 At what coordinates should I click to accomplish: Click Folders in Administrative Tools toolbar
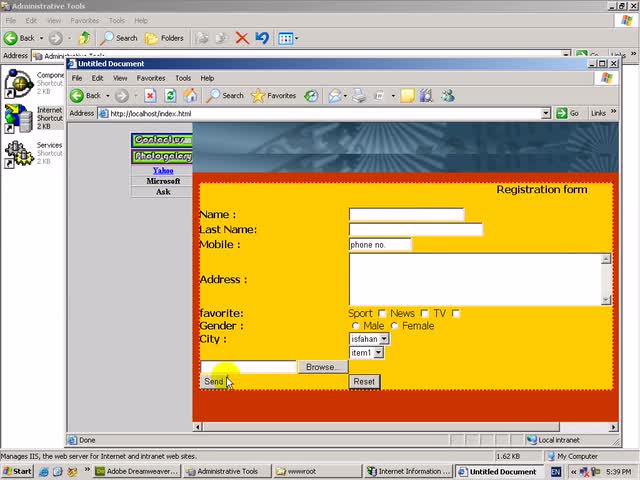pos(164,38)
